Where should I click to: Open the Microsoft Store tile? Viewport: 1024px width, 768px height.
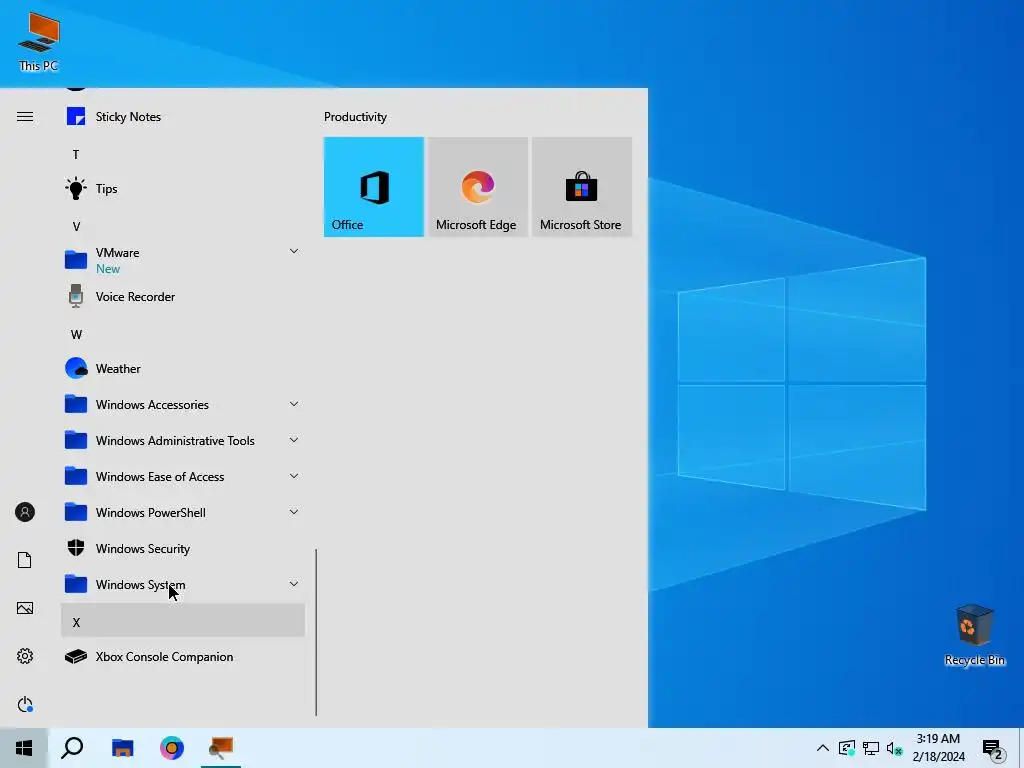point(582,187)
